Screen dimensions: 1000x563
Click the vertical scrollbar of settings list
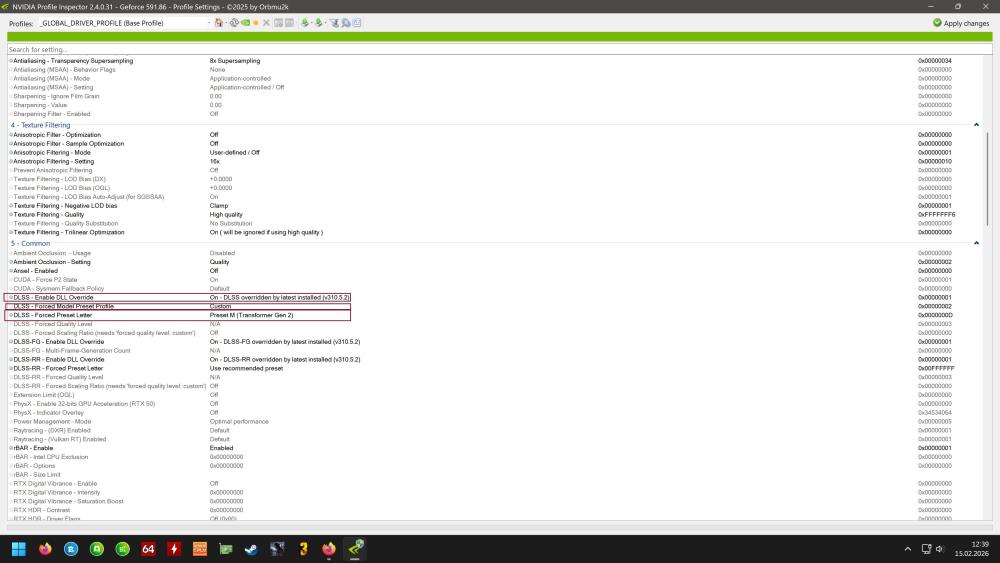[x=988, y=179]
